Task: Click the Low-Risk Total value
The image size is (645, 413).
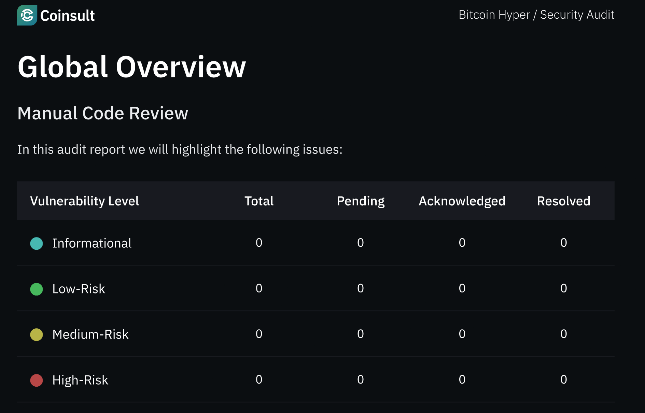Action: point(259,288)
